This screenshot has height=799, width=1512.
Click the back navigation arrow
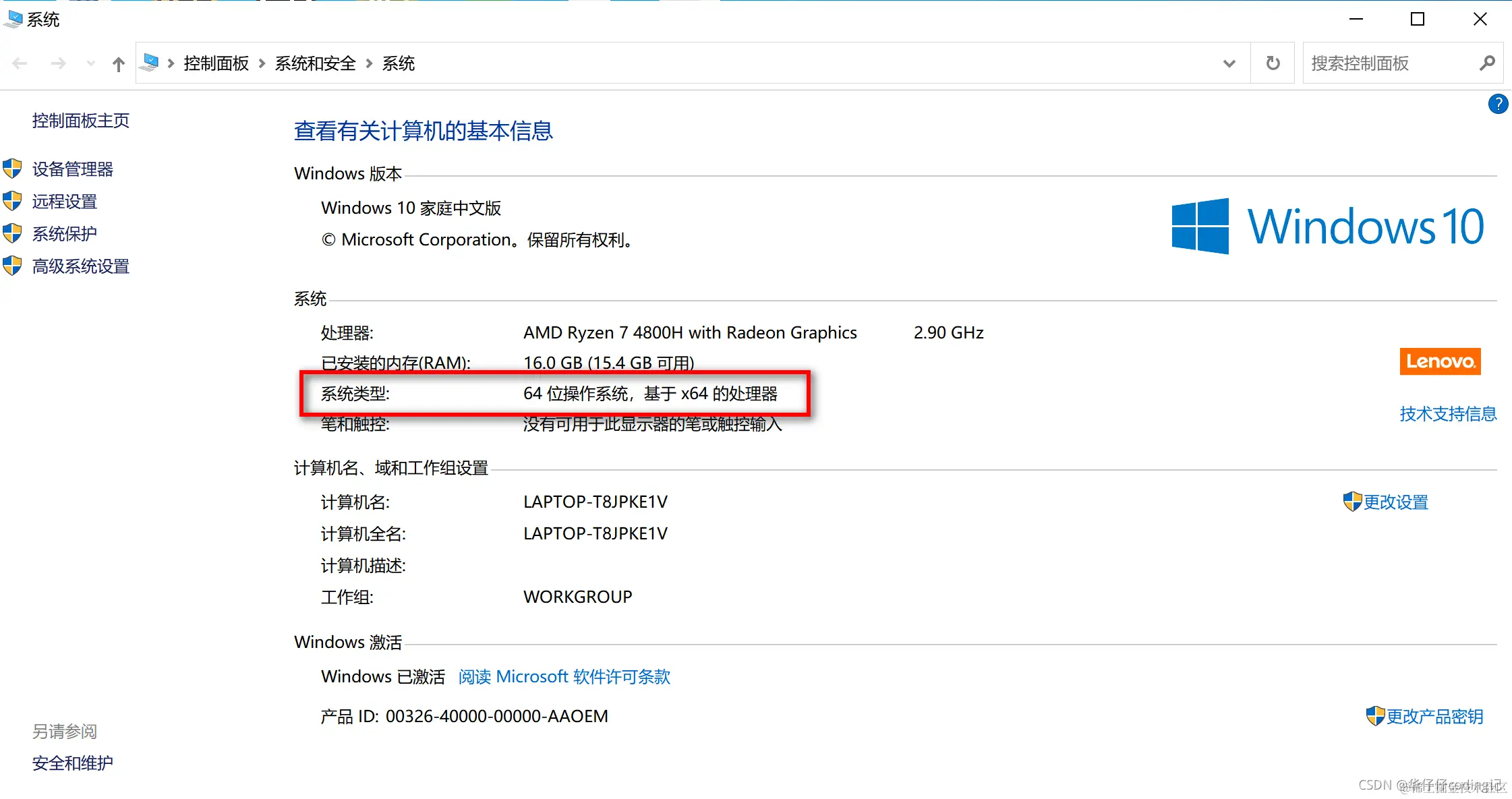(x=20, y=63)
